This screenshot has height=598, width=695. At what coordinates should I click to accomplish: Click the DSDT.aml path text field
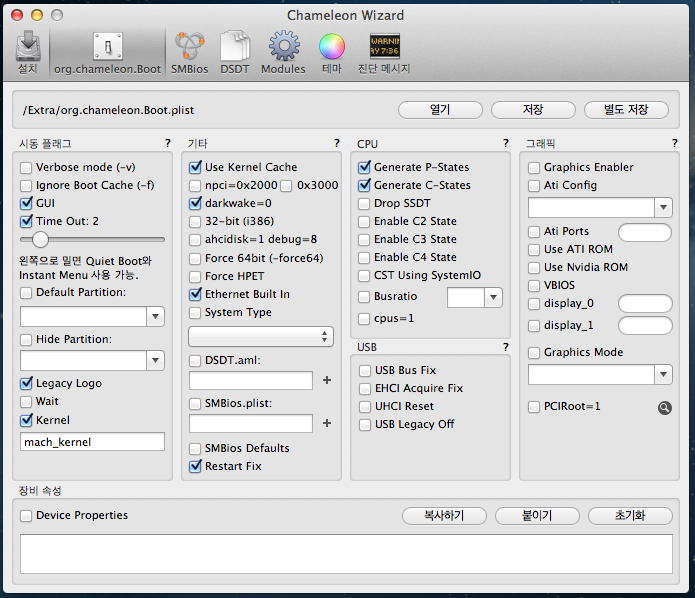(251, 381)
